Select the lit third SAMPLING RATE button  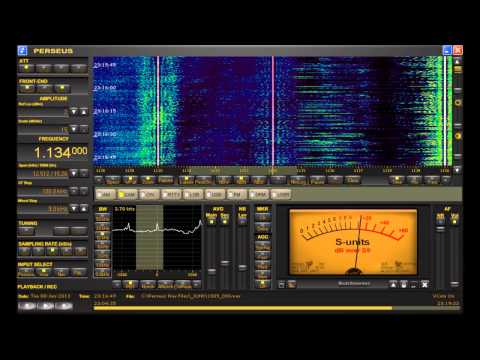(52, 251)
